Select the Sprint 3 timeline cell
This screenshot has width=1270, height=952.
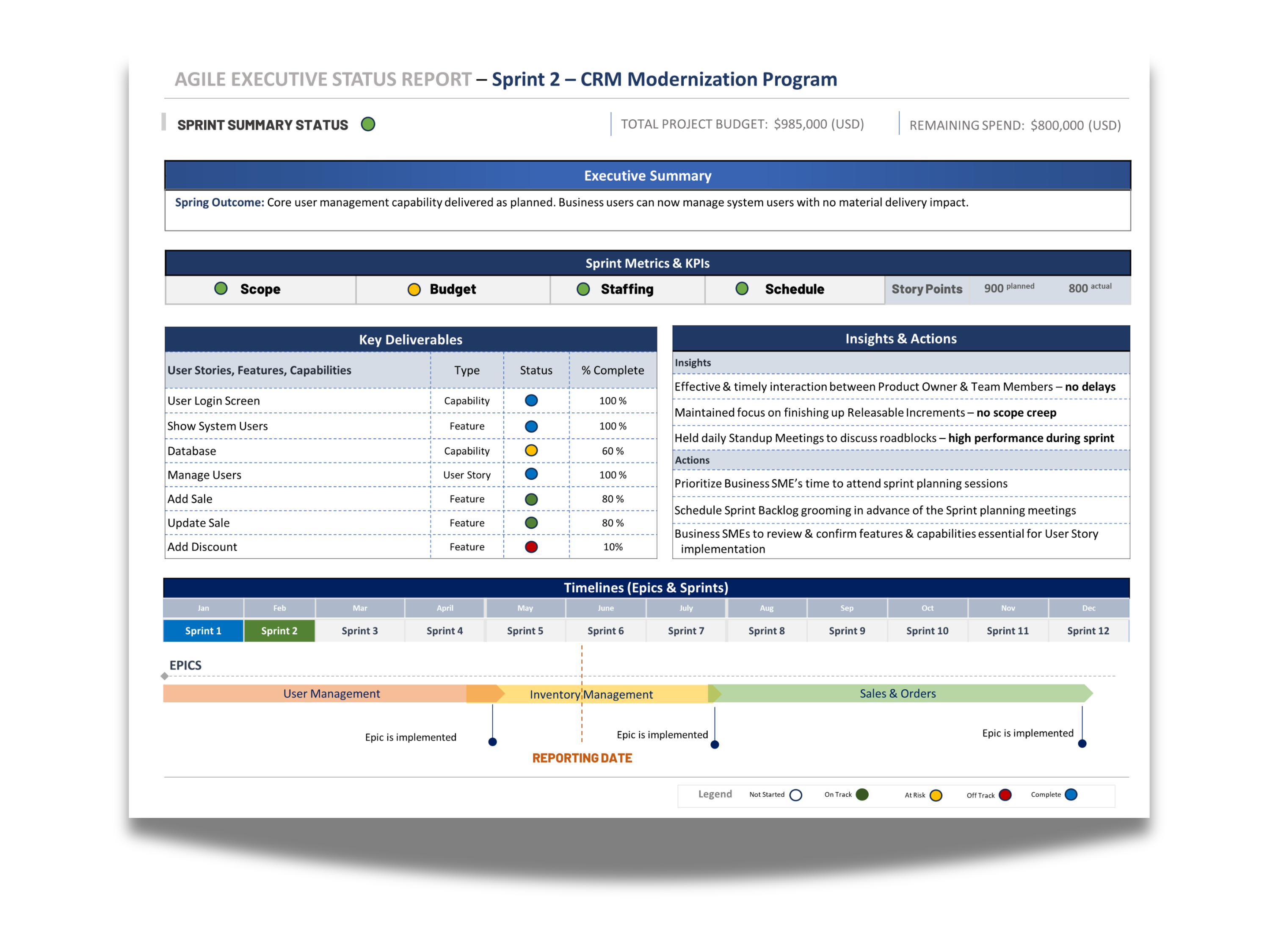click(x=360, y=631)
